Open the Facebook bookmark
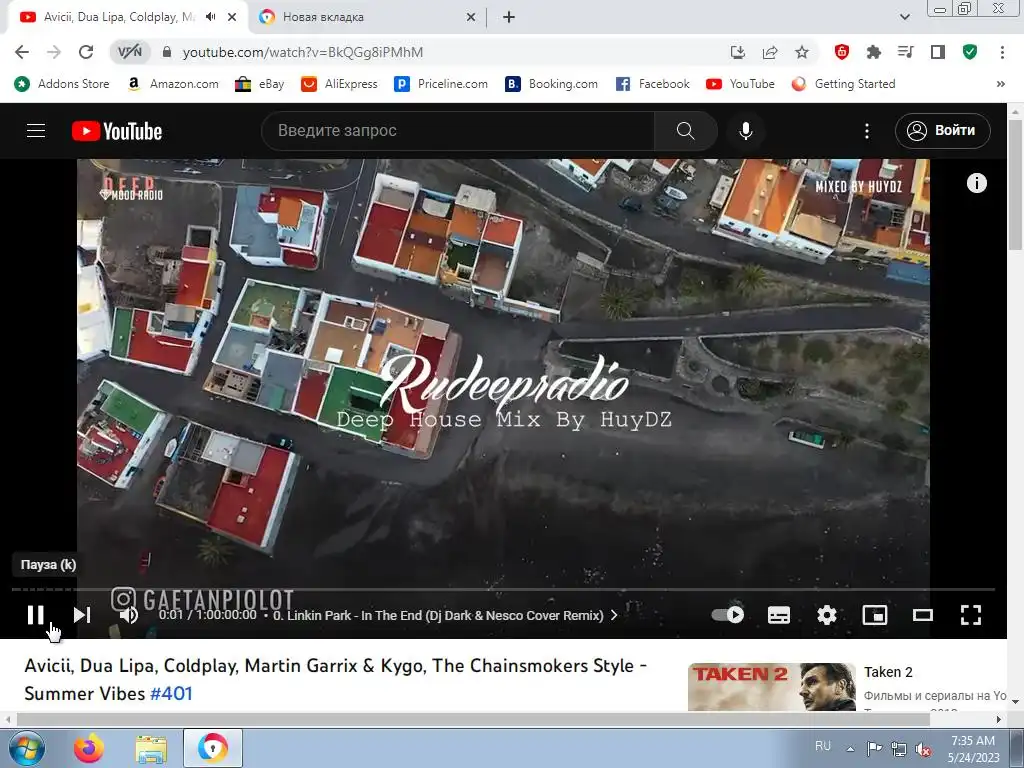 (652, 84)
